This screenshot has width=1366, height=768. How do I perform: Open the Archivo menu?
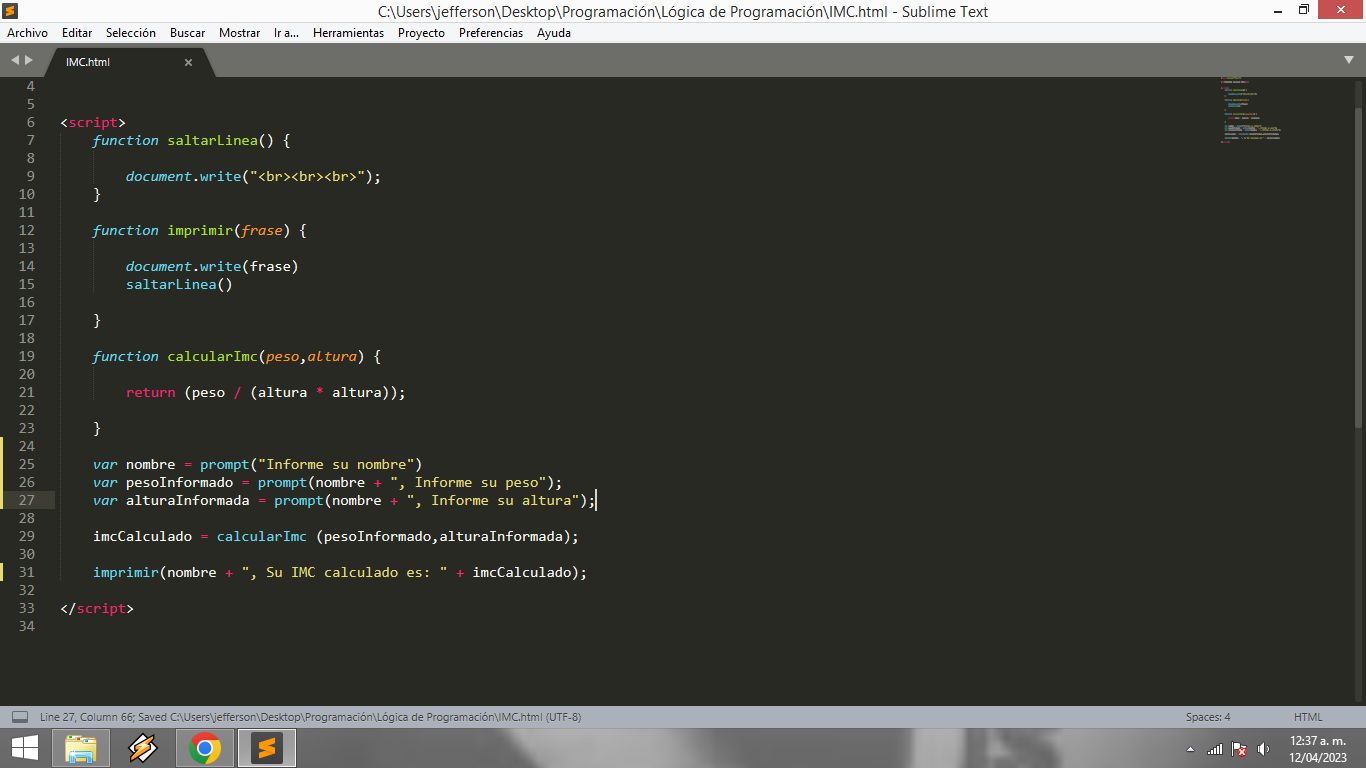click(x=27, y=33)
